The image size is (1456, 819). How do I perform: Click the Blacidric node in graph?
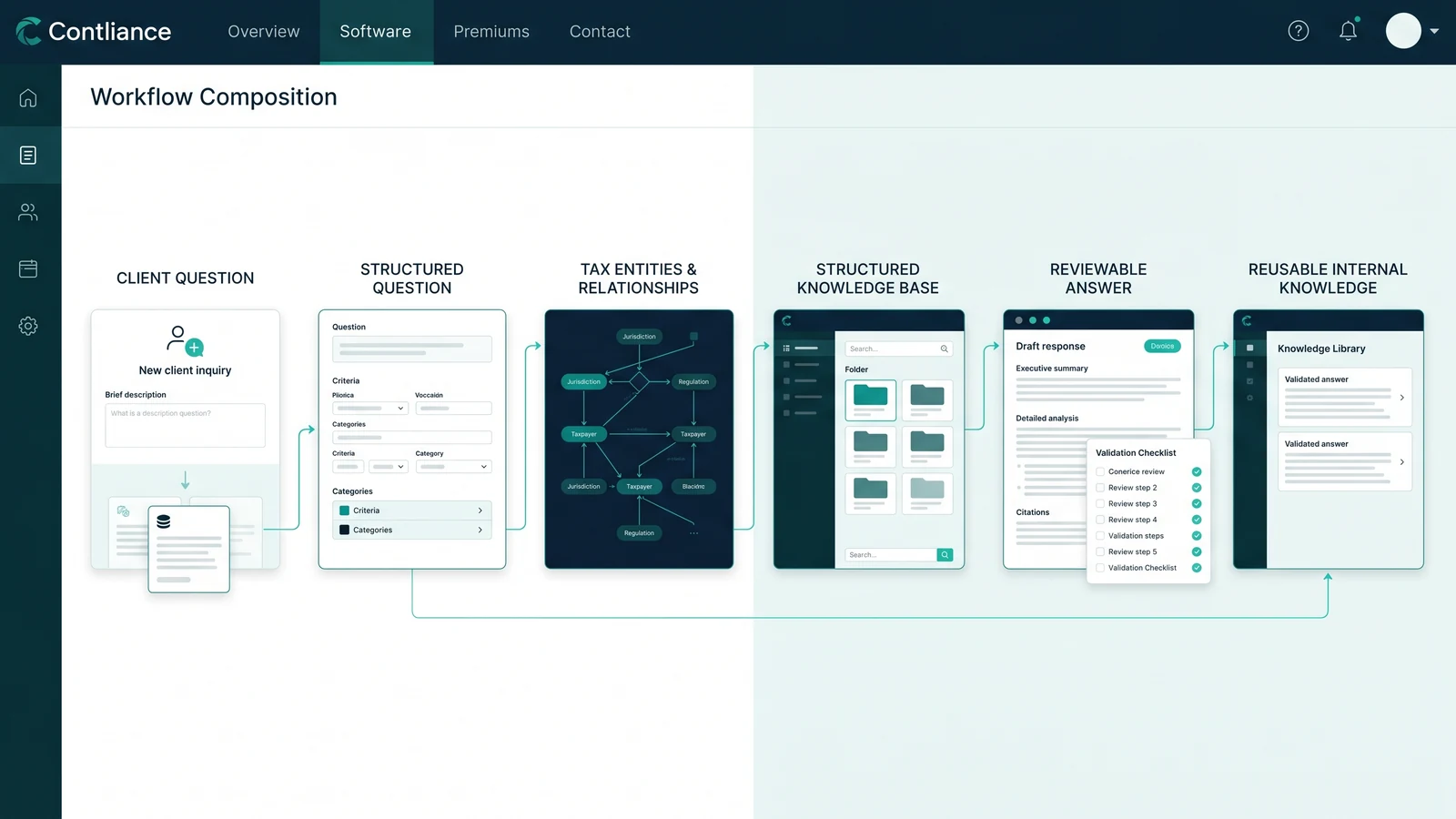[693, 487]
